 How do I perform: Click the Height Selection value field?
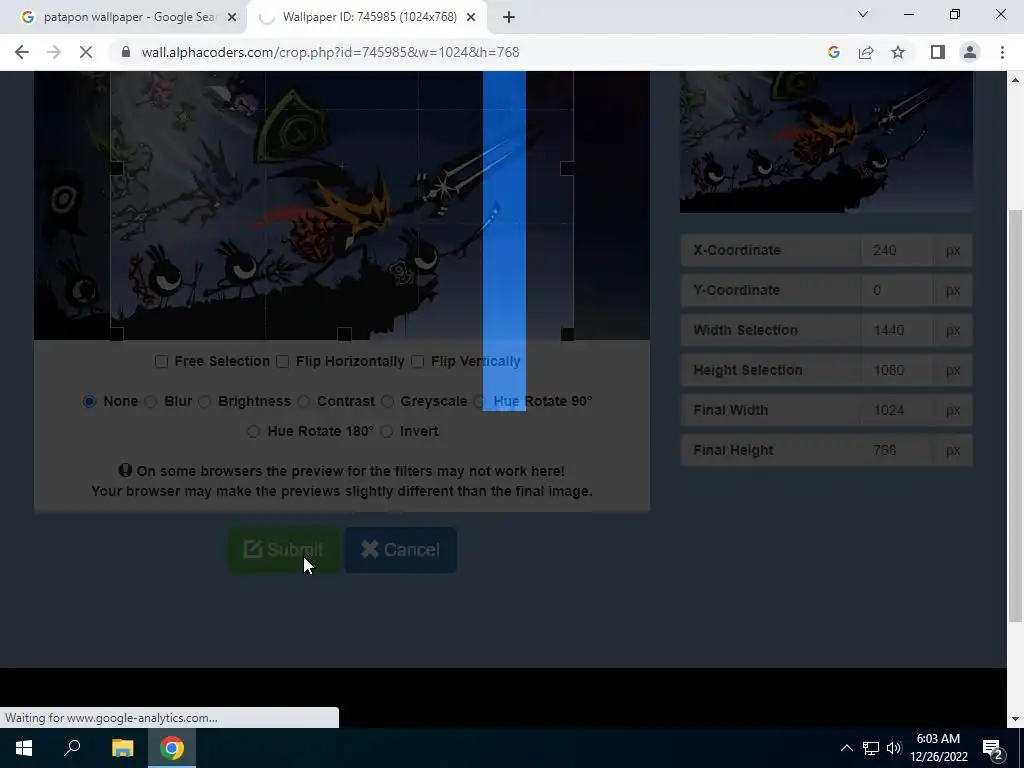coord(897,370)
